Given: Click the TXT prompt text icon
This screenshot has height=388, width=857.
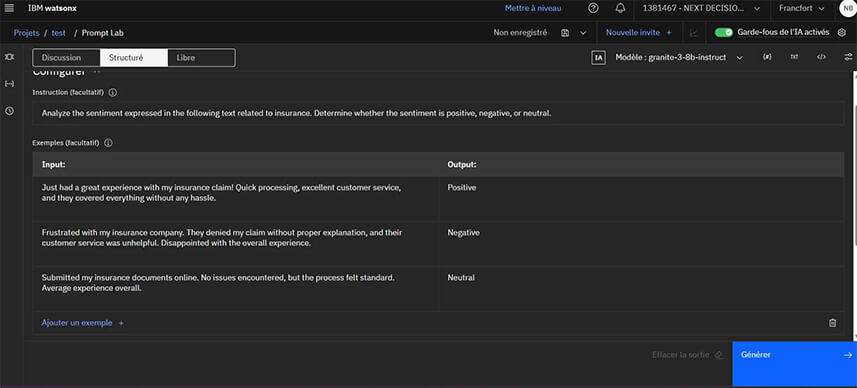Looking at the screenshot, I should pyautogui.click(x=794, y=57).
